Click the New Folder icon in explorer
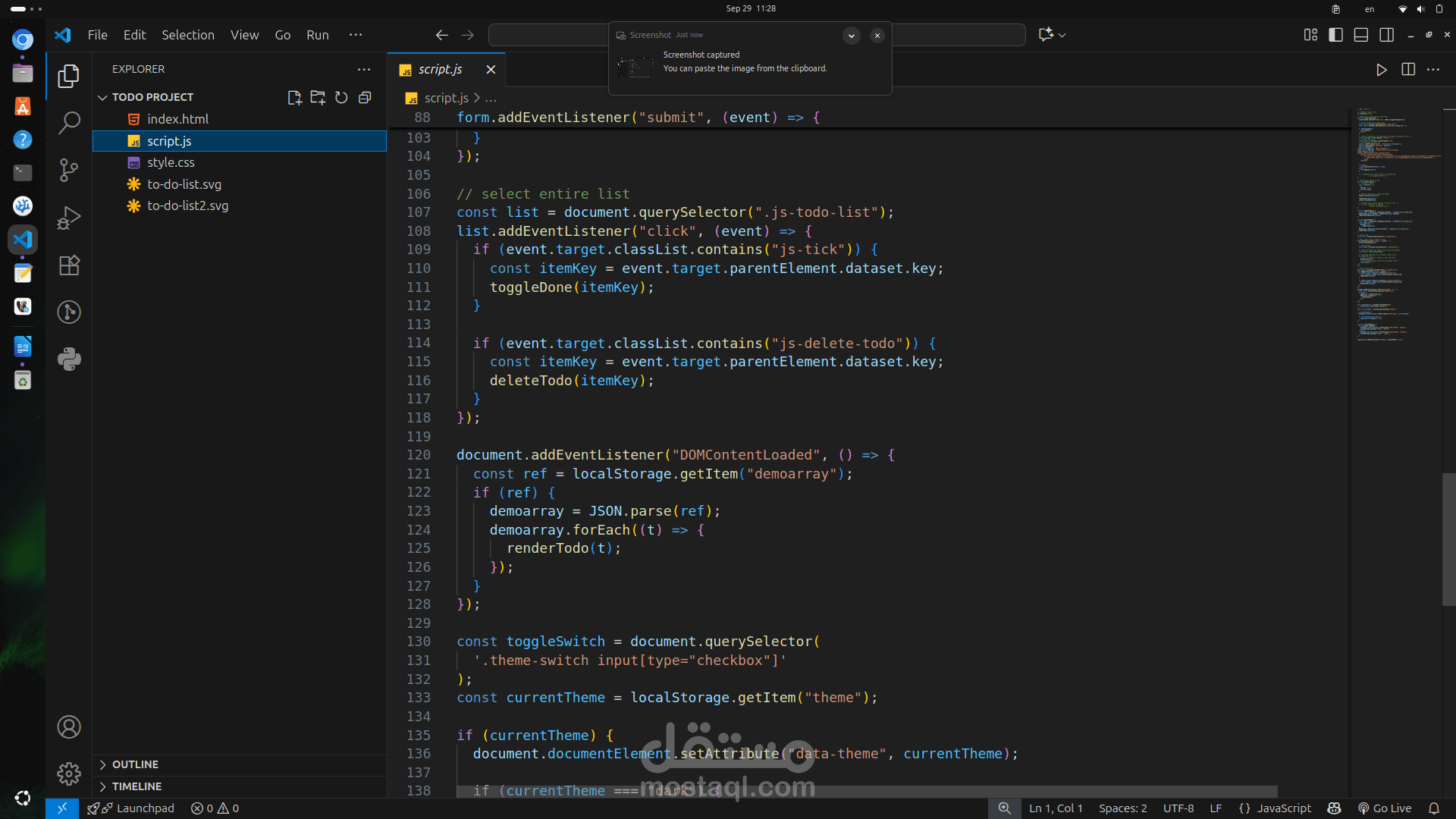This screenshot has width=1456, height=819. pos(318,98)
